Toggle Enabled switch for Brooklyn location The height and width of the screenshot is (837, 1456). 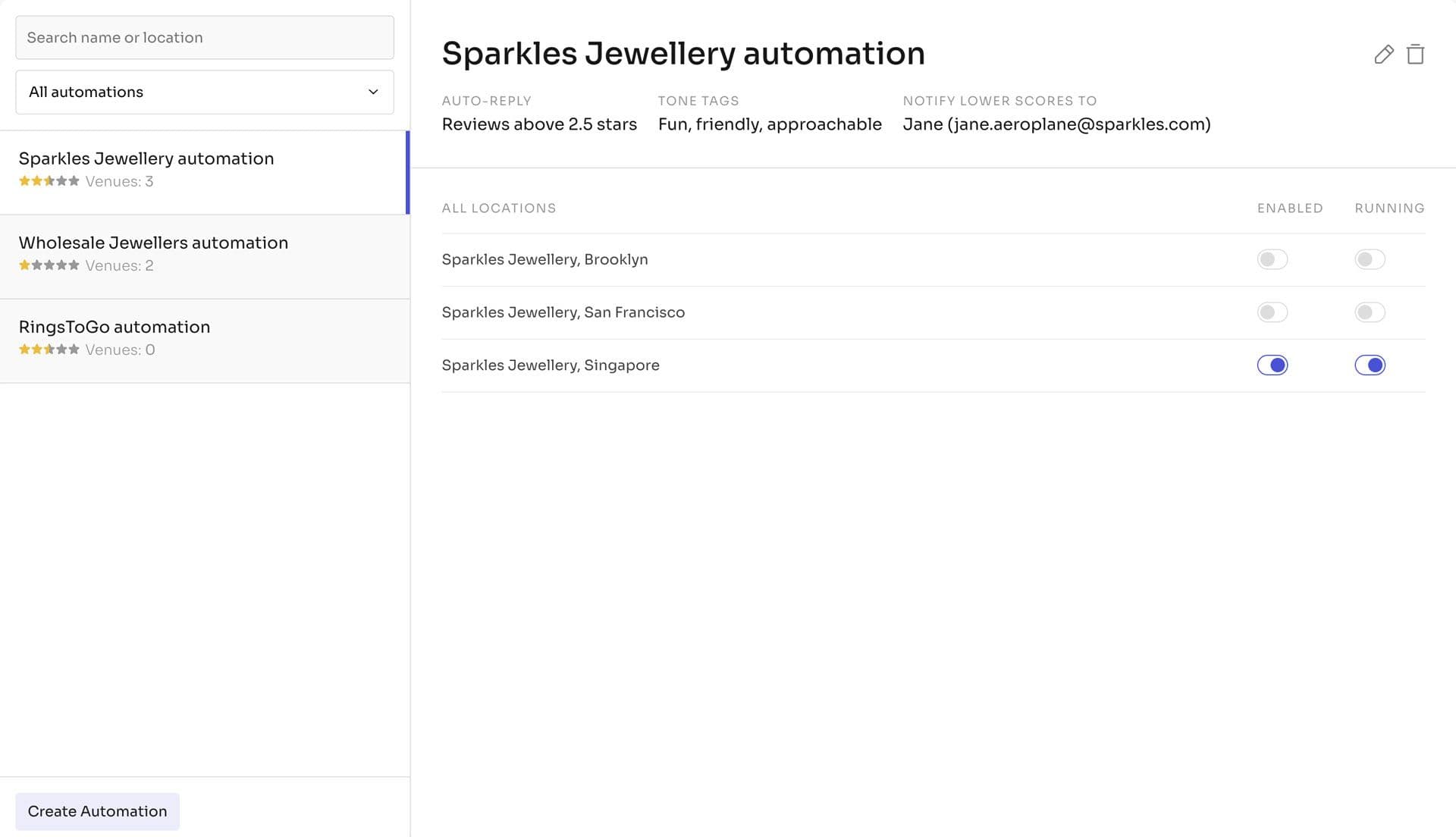1272,259
